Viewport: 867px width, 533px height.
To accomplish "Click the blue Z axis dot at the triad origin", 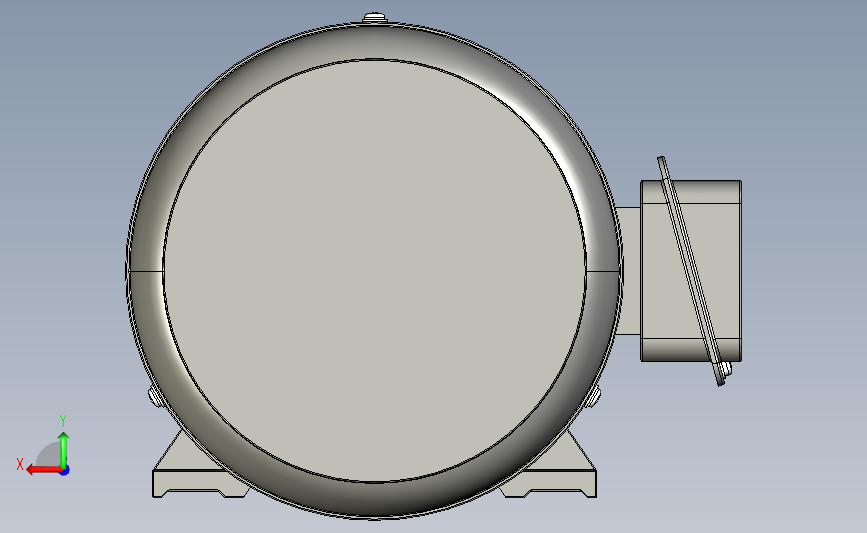I will point(65,471).
